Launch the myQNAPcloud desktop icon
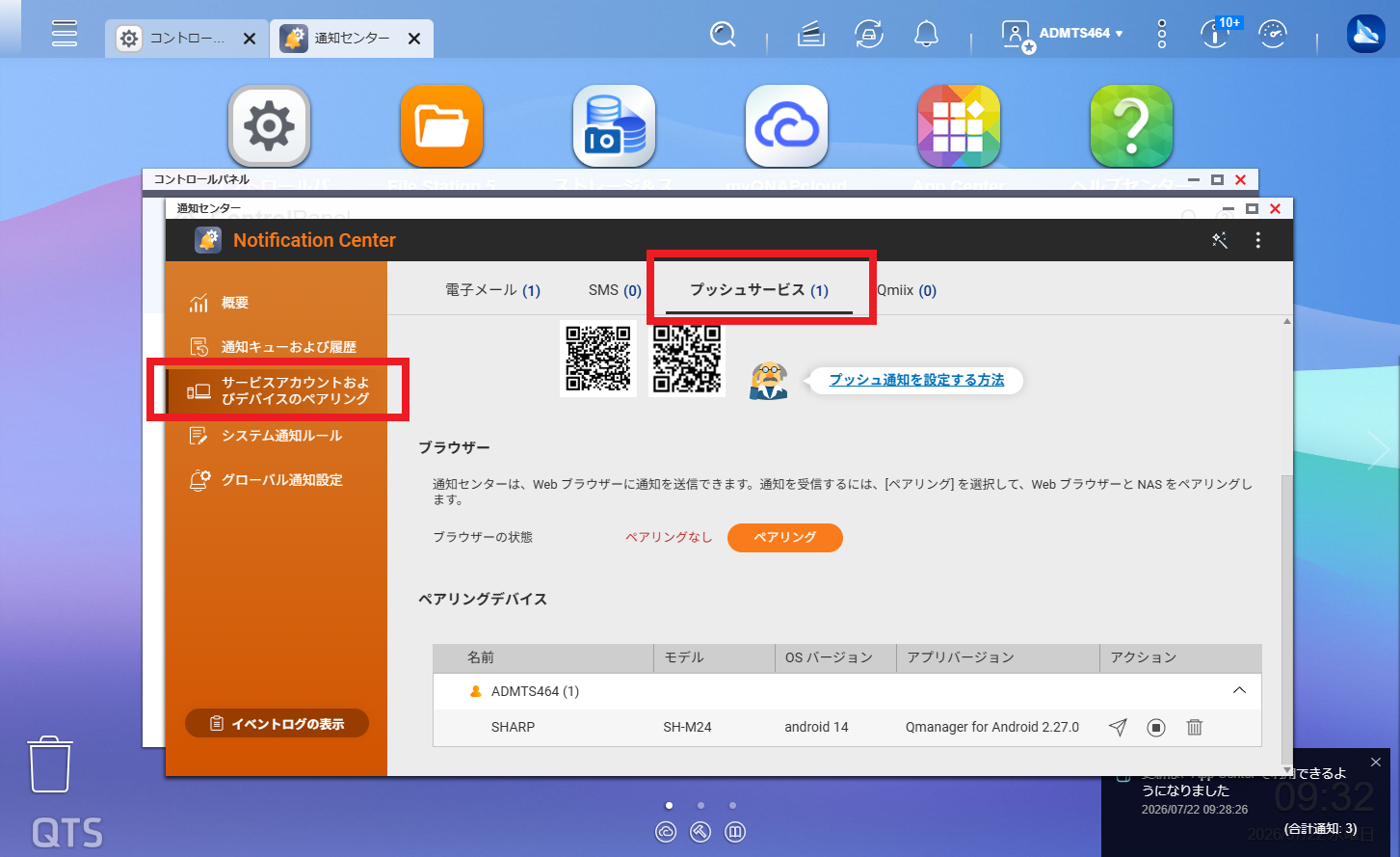Viewport: 1400px width, 857px height. pos(786,126)
